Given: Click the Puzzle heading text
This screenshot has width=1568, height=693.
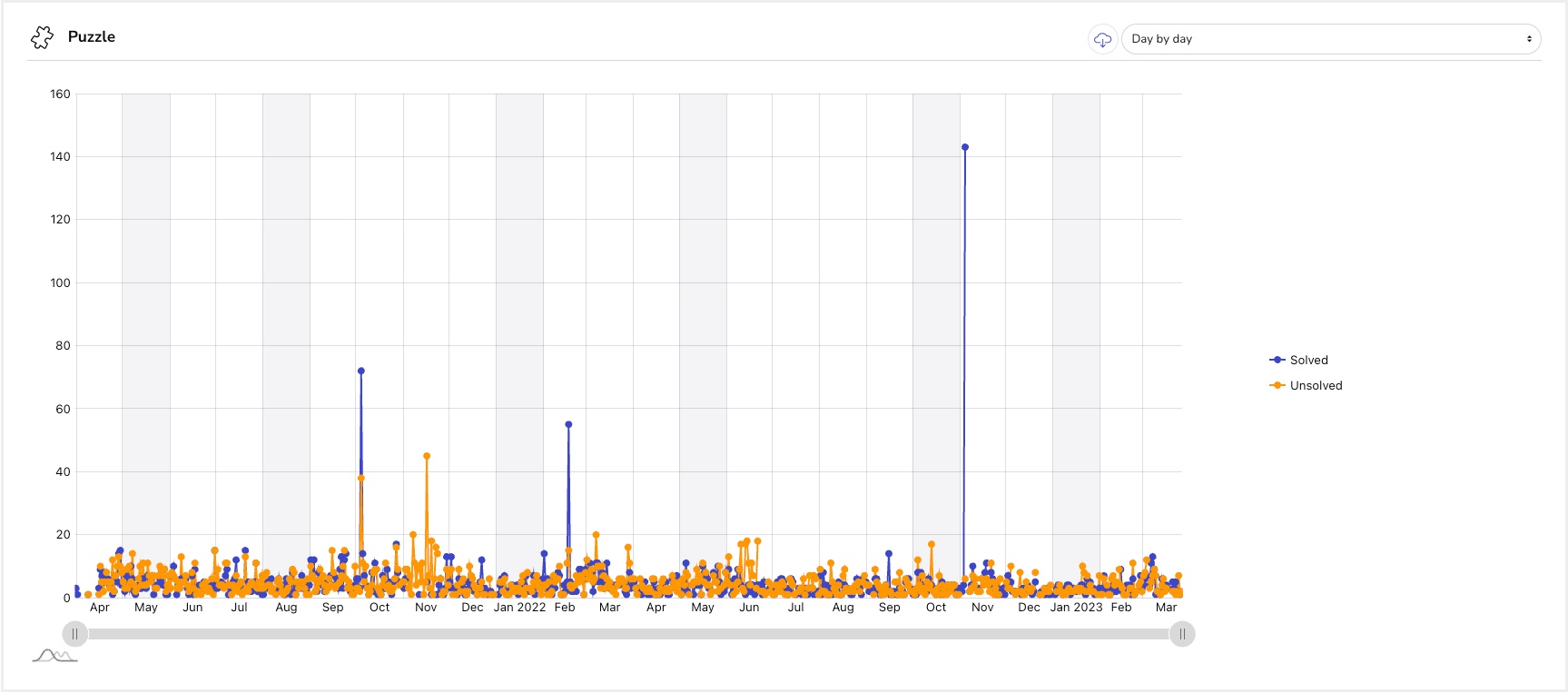Looking at the screenshot, I should (x=92, y=36).
